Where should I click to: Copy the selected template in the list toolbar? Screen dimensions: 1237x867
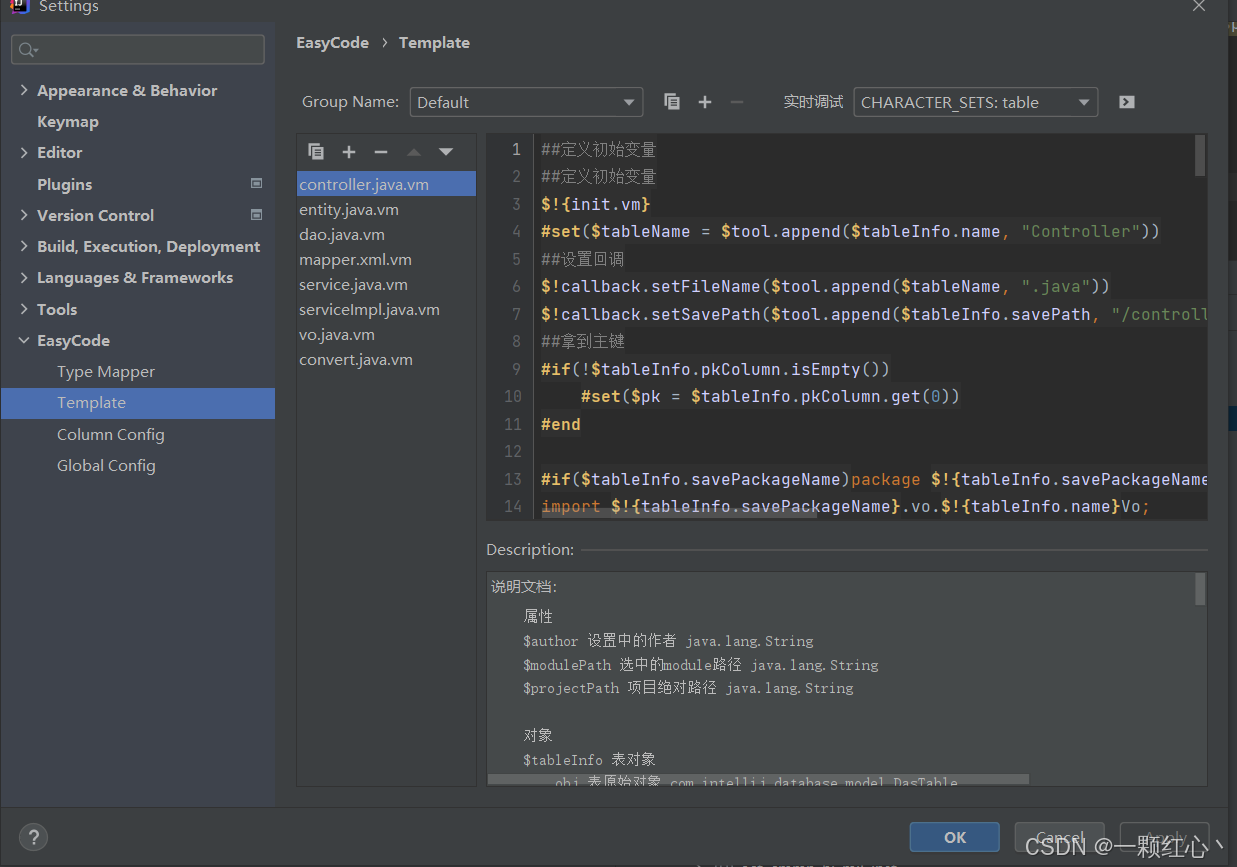coord(316,152)
